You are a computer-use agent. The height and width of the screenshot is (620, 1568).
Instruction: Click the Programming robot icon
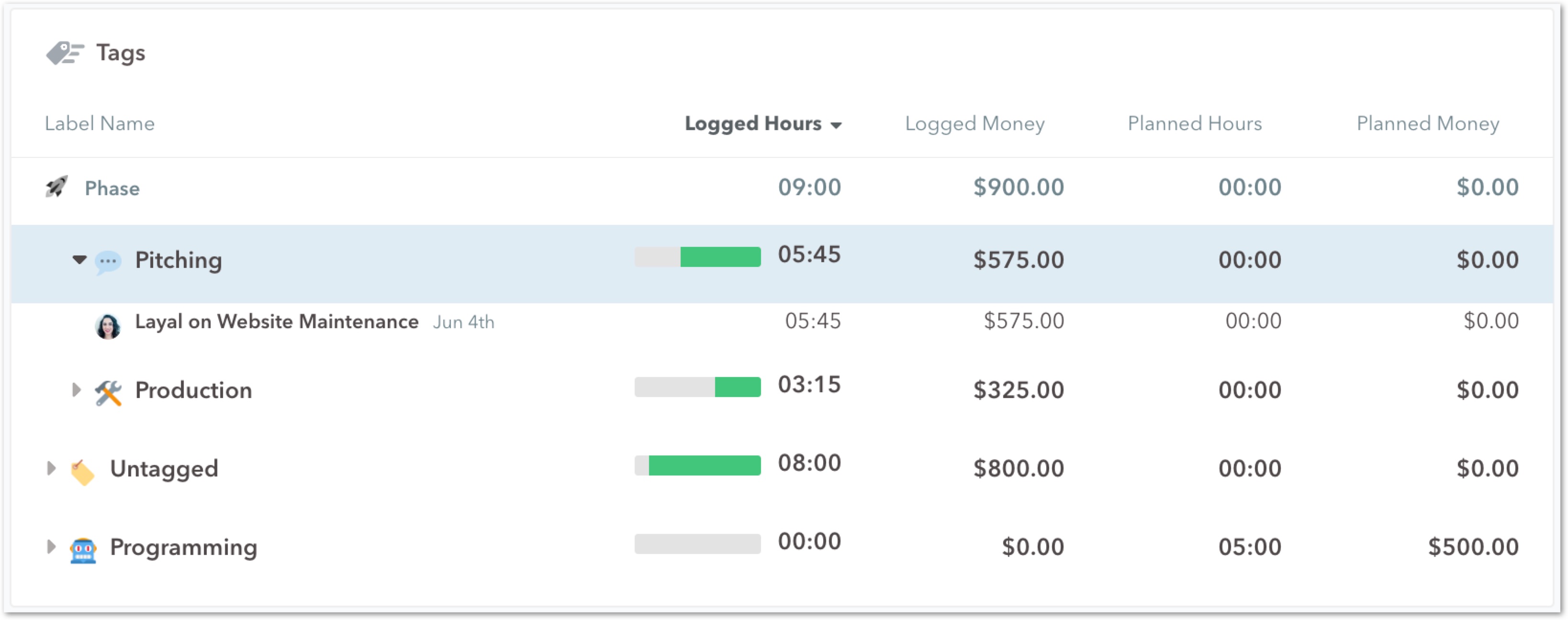click(x=83, y=549)
